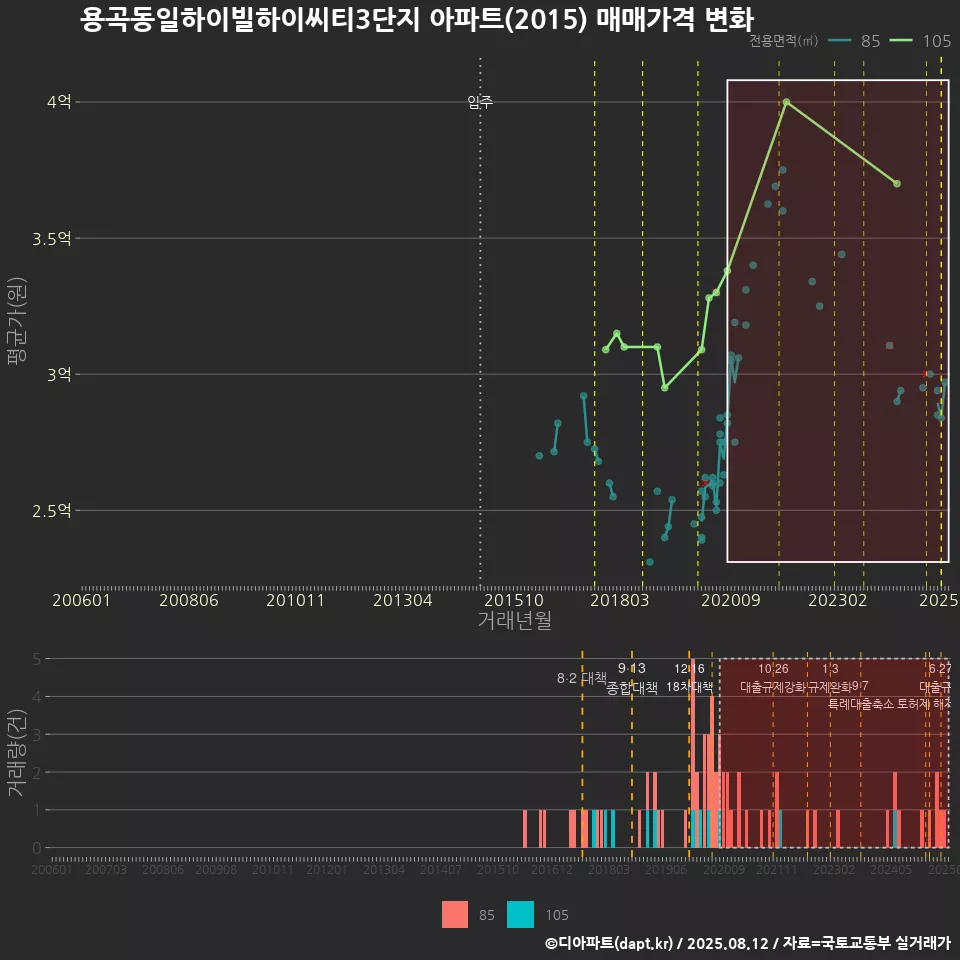This screenshot has height=960, width=960.
Task: Click 201201 on the volume chart x-axis
Action: click(327, 869)
